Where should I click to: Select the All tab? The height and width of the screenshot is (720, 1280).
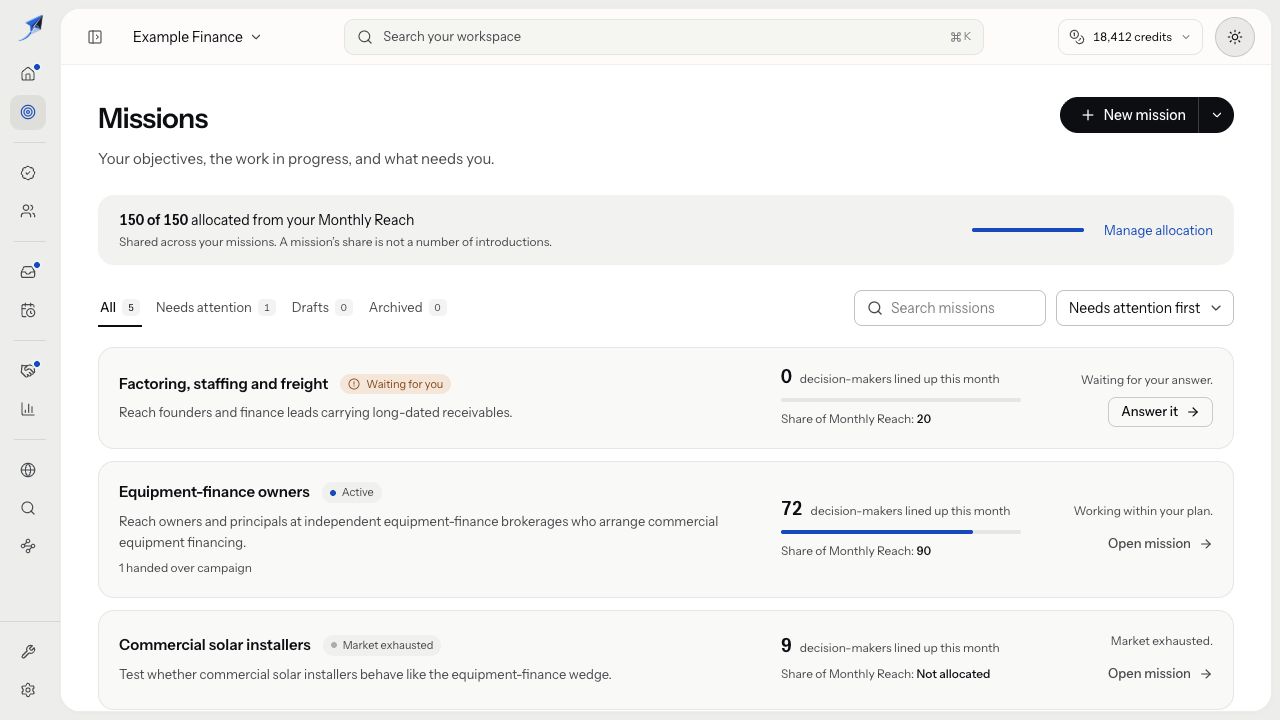pos(119,308)
